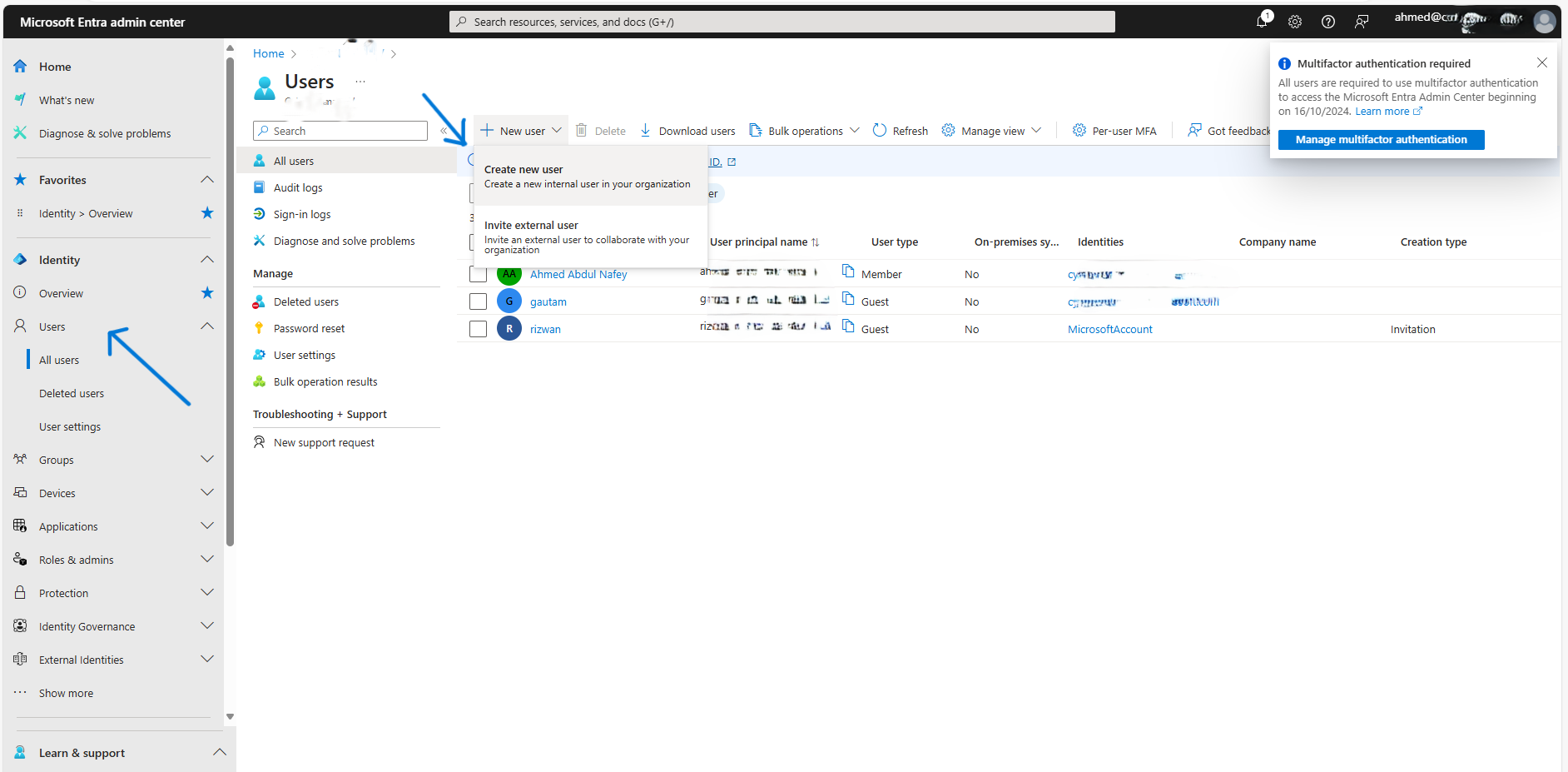Choose Create new user from the menu
Image resolution: width=1568 pixels, height=772 pixels.
(x=523, y=169)
